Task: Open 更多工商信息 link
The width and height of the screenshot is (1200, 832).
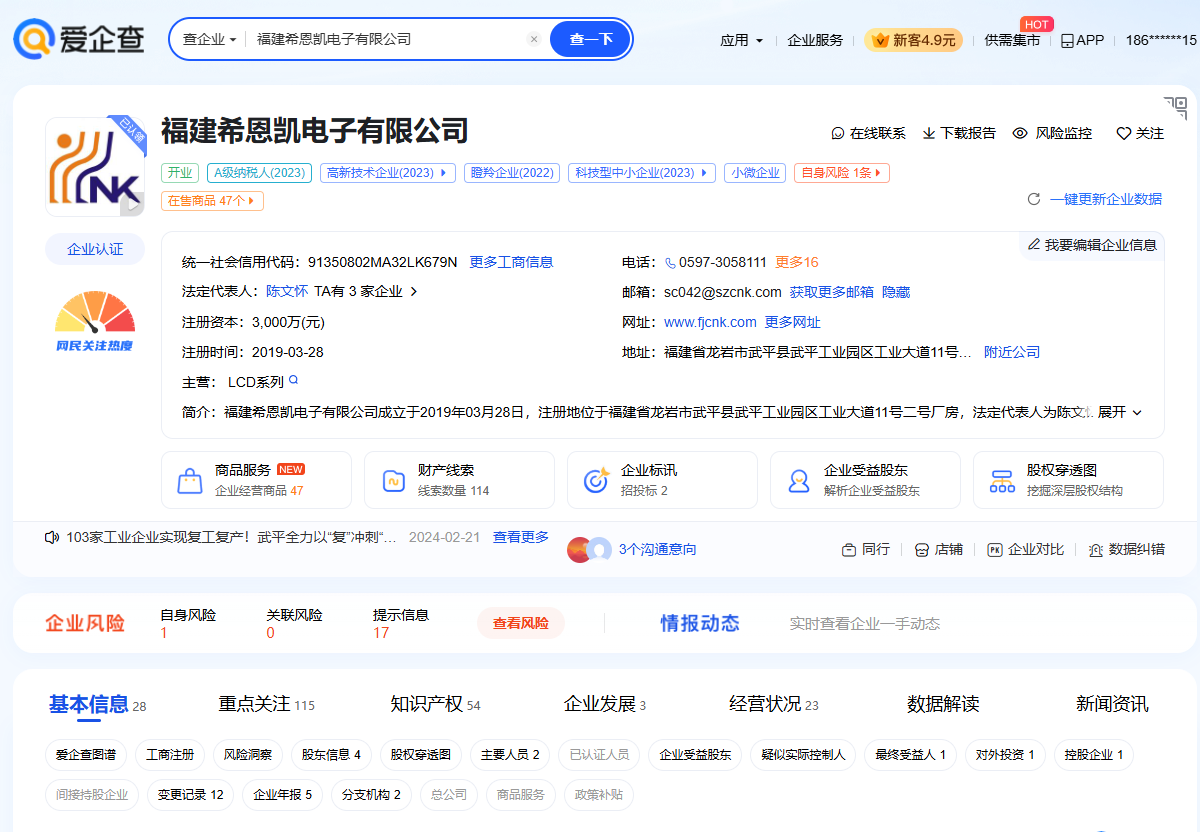Action: (511, 262)
